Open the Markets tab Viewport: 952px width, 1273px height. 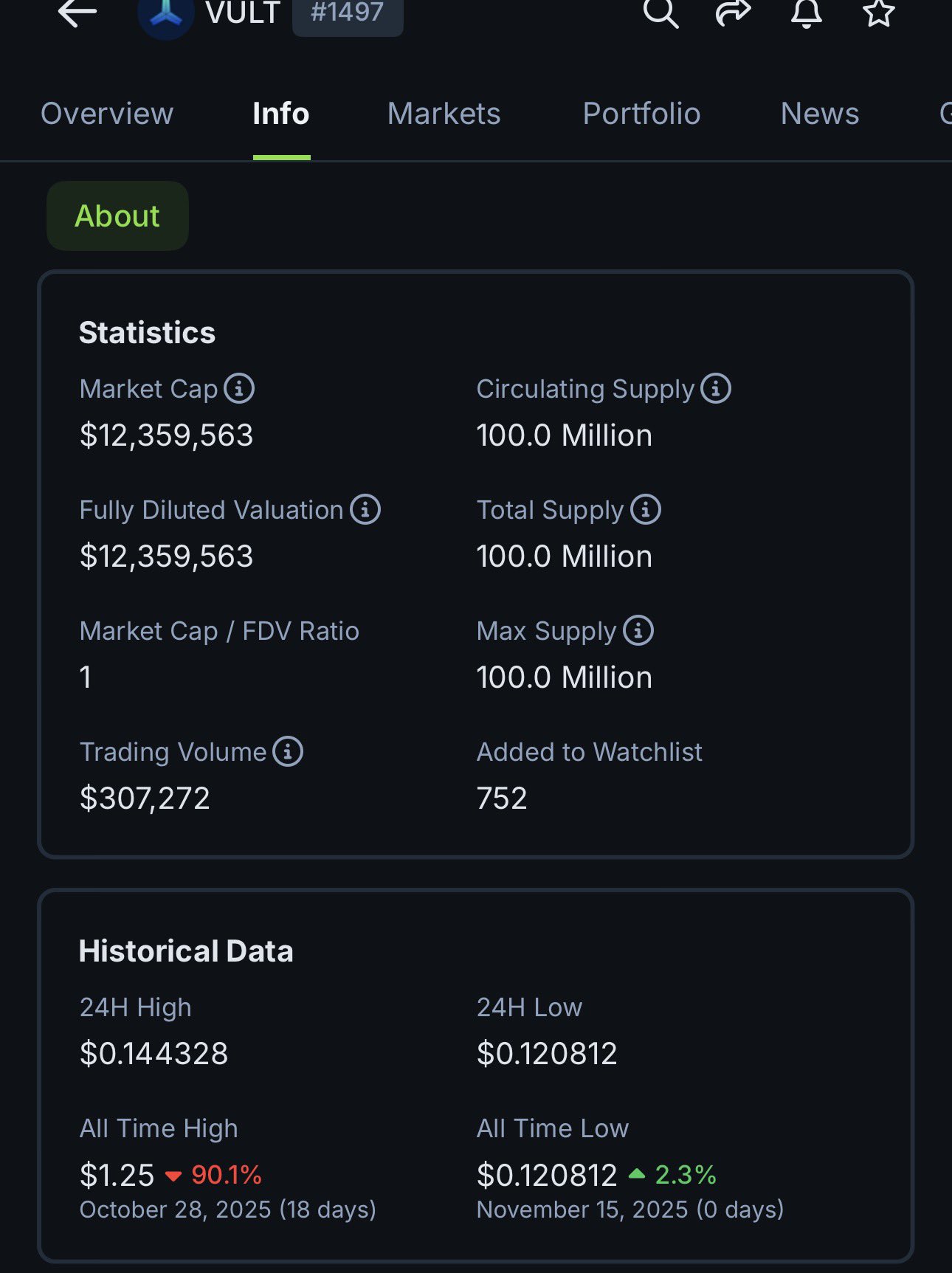444,114
